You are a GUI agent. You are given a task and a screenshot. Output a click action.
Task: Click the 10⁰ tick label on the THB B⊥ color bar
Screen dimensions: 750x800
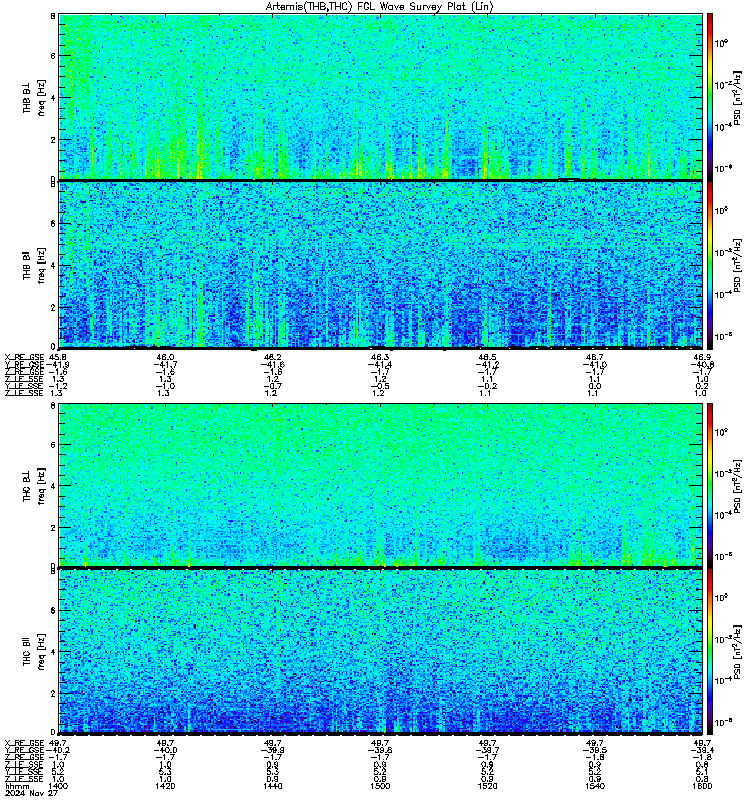coord(721,43)
